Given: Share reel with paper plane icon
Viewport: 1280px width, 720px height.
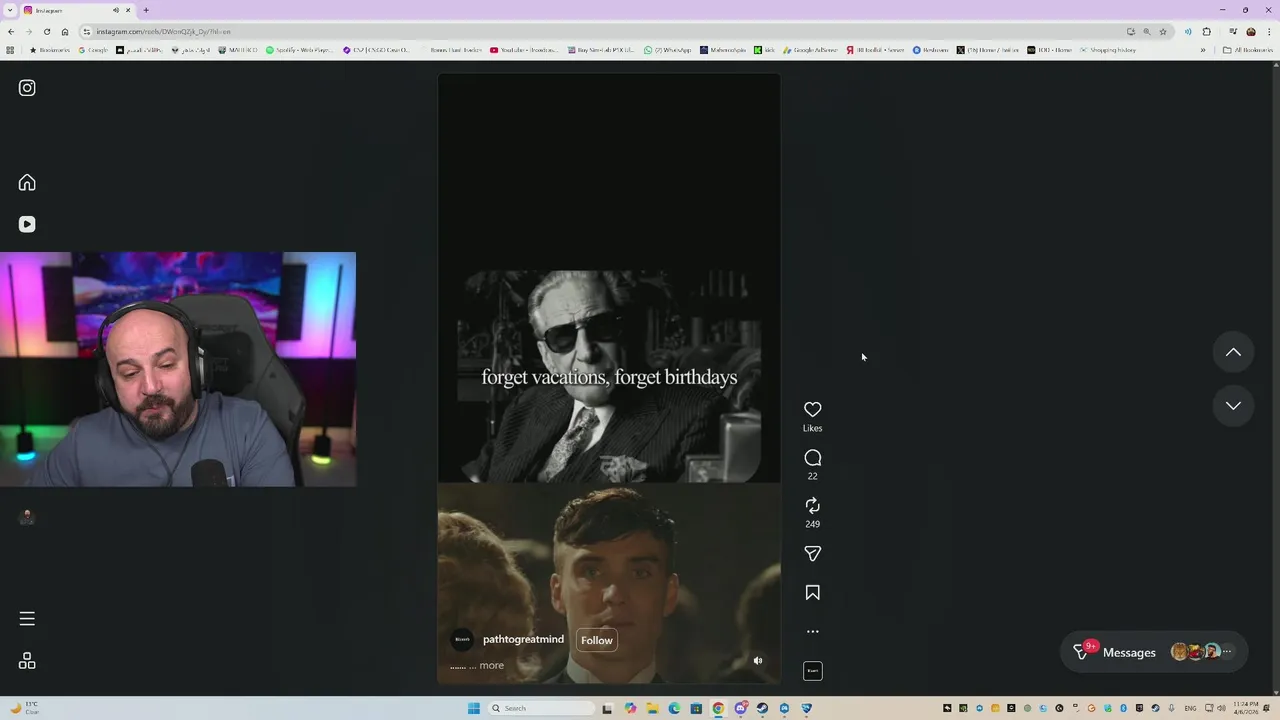Looking at the screenshot, I should pyautogui.click(x=813, y=554).
